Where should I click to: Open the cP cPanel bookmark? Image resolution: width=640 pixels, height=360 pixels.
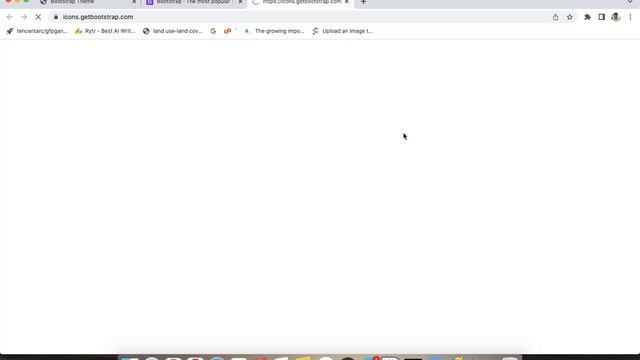(x=228, y=31)
